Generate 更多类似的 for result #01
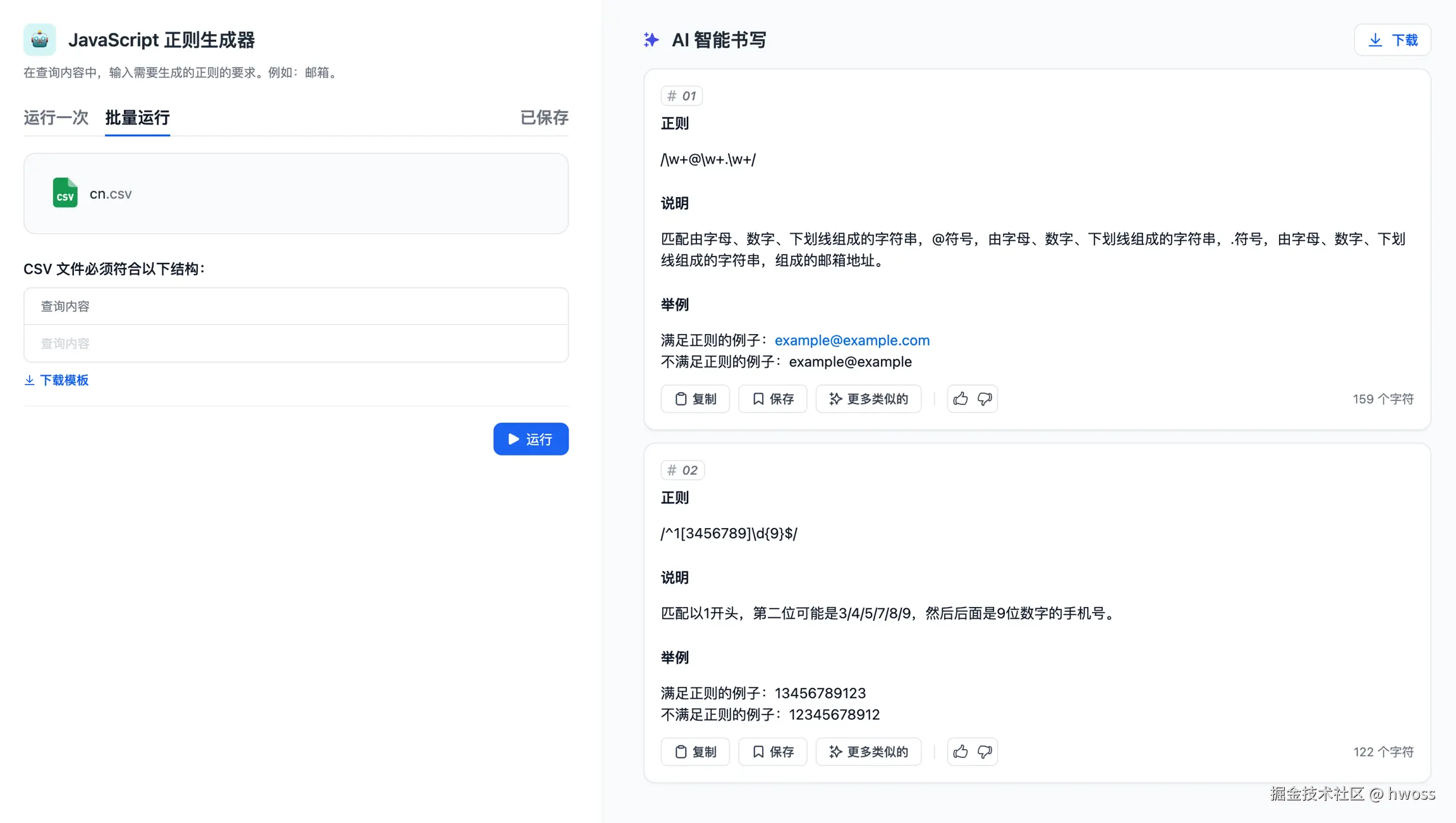Screen dimensions: 1456x823 868,399
